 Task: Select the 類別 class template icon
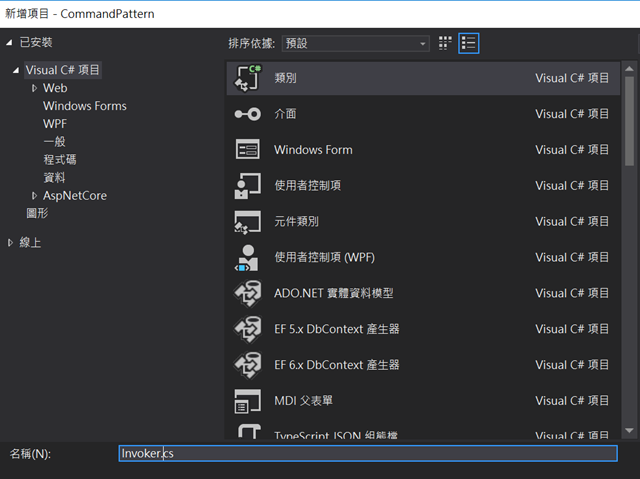click(247, 78)
